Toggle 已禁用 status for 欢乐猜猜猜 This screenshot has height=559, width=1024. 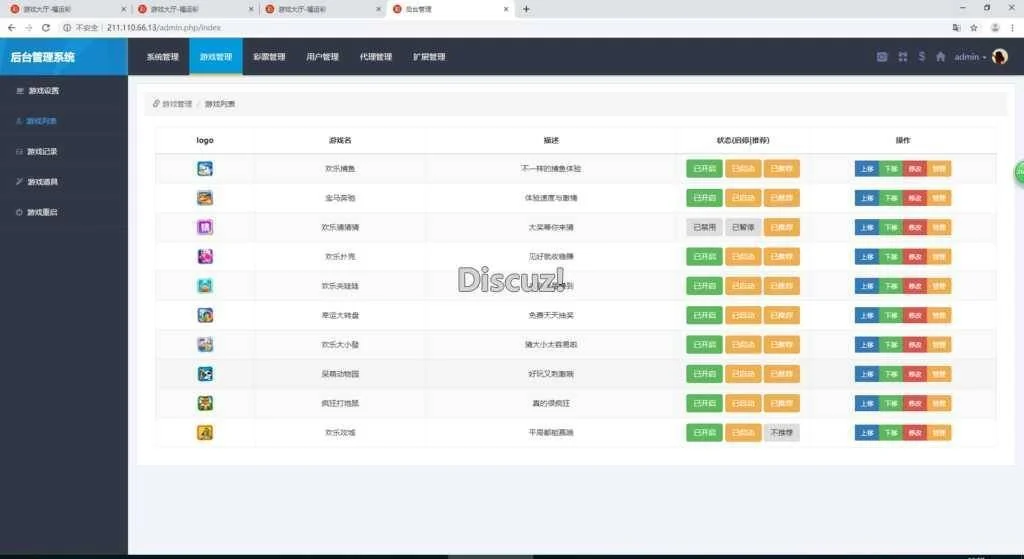coord(704,227)
